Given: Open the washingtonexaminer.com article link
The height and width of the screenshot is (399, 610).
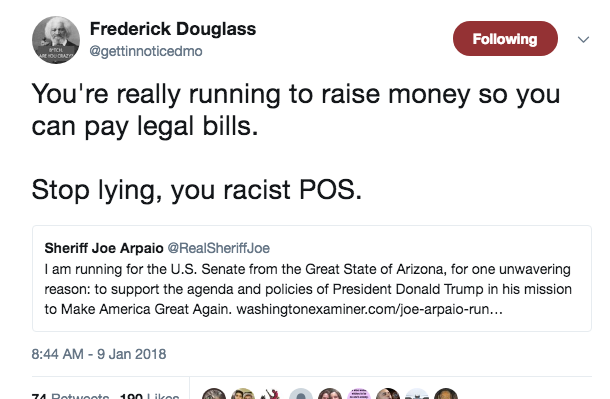Looking at the screenshot, I should [370, 309].
